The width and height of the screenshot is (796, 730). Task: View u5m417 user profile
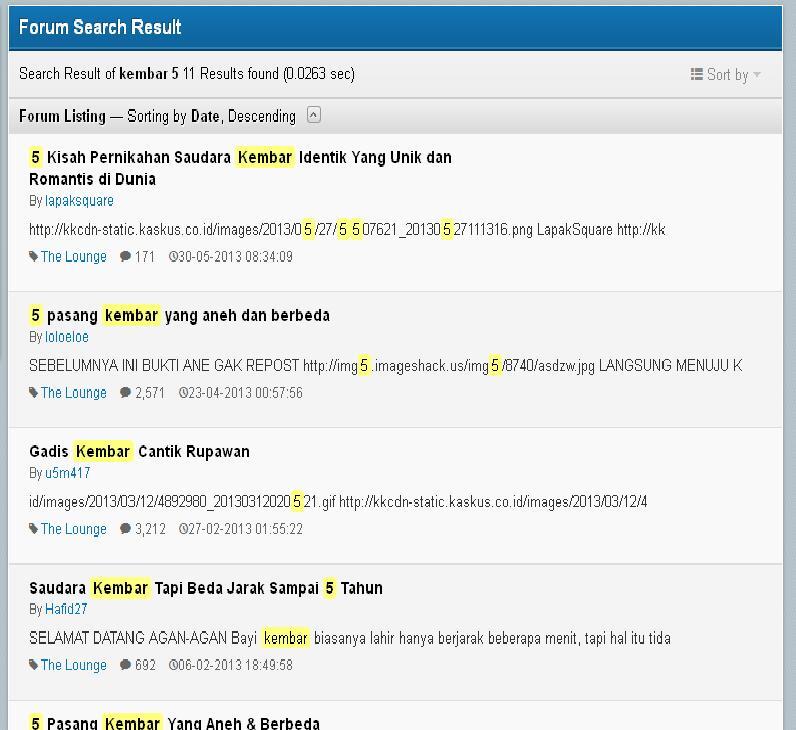(x=67, y=473)
